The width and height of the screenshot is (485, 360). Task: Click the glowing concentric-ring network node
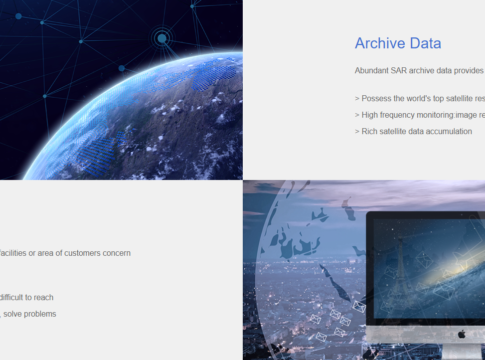coord(162,38)
